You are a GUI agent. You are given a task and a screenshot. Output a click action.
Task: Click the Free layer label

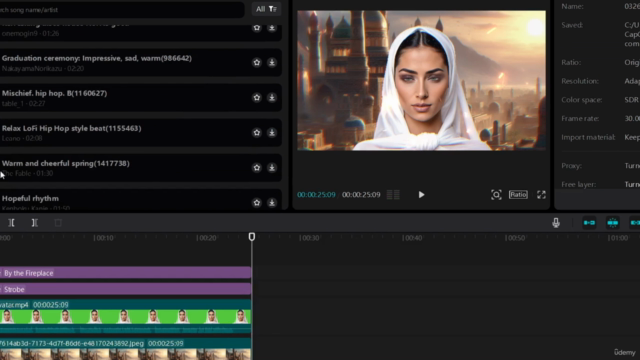[x=578, y=184]
